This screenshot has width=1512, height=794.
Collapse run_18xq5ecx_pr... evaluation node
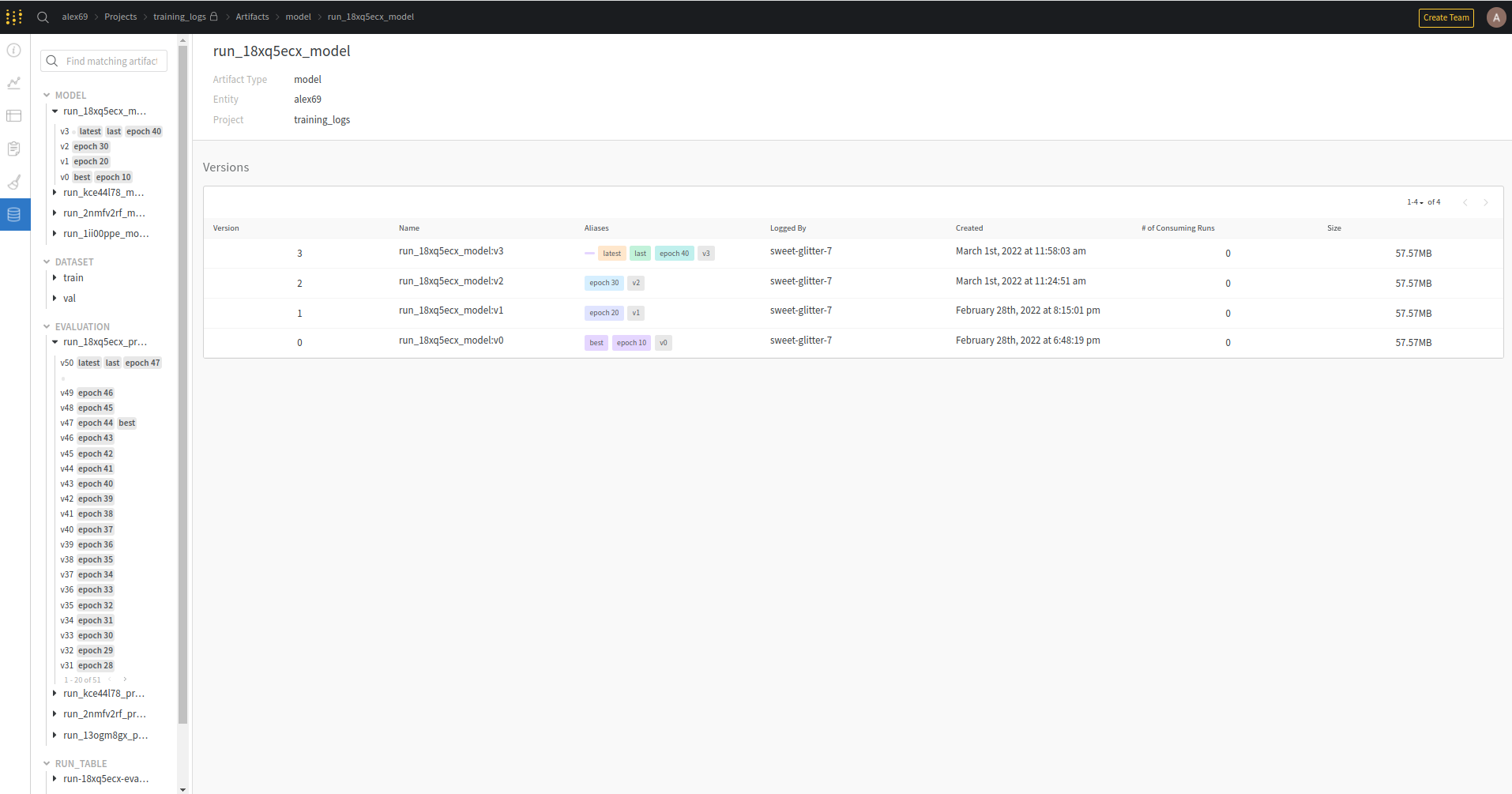(55, 342)
